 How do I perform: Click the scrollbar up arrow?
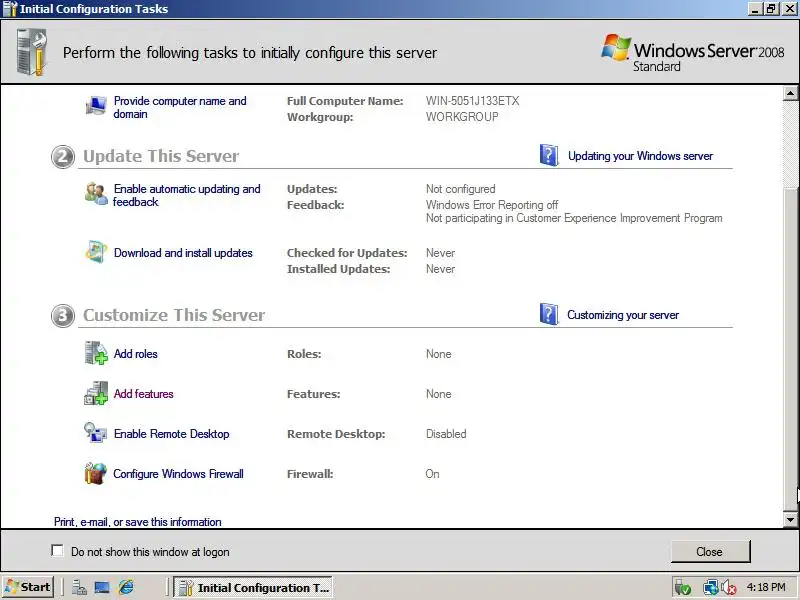[x=790, y=93]
